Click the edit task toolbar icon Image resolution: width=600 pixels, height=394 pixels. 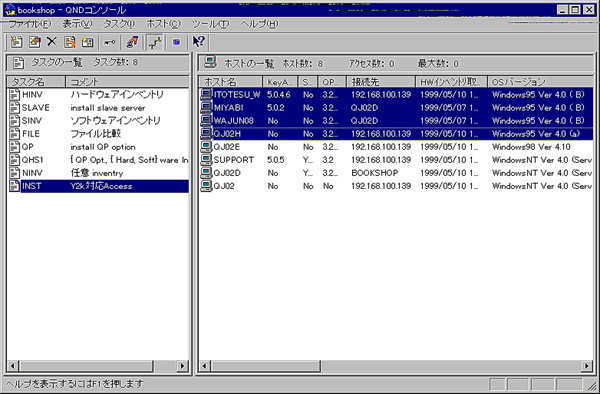point(34,42)
